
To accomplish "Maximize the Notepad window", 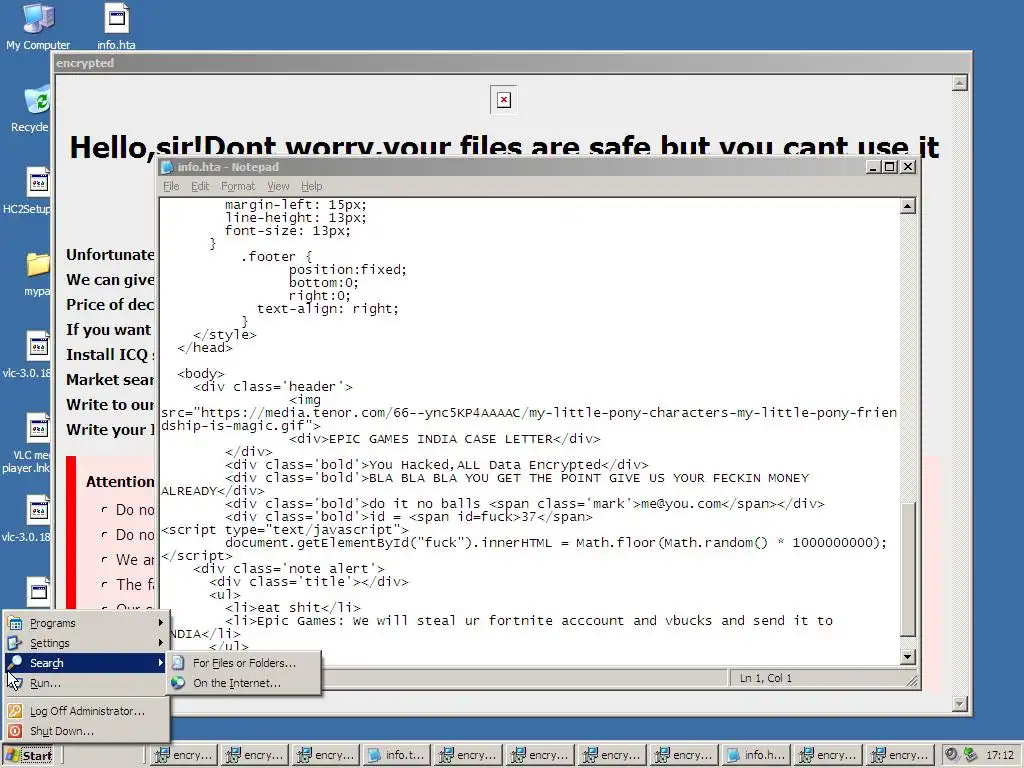I will point(889,167).
